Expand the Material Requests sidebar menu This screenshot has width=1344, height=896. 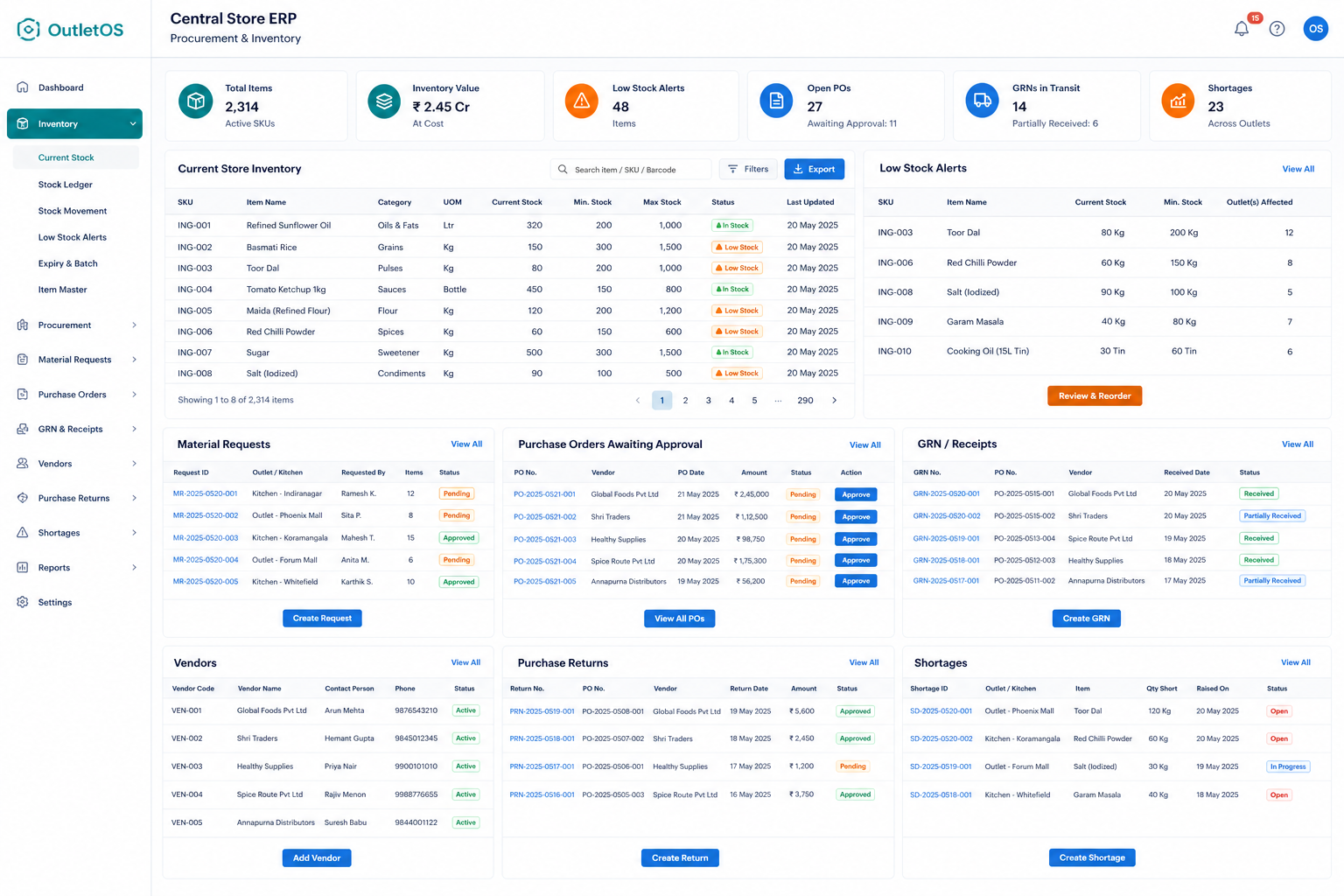[134, 360]
